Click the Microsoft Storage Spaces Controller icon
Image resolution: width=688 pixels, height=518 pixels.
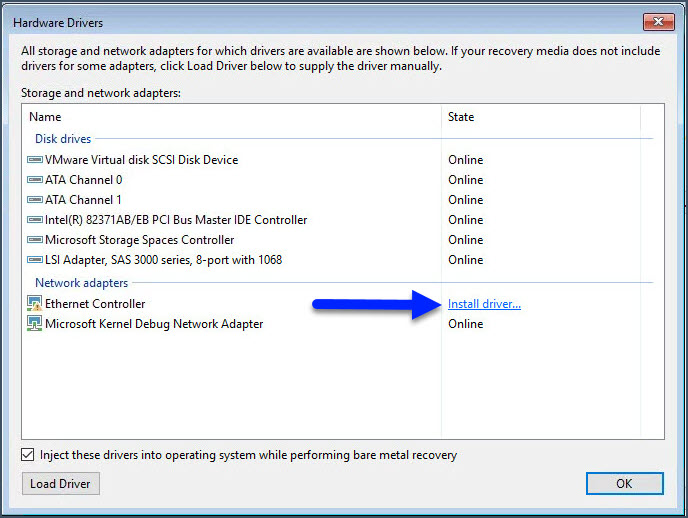[x=35, y=240]
